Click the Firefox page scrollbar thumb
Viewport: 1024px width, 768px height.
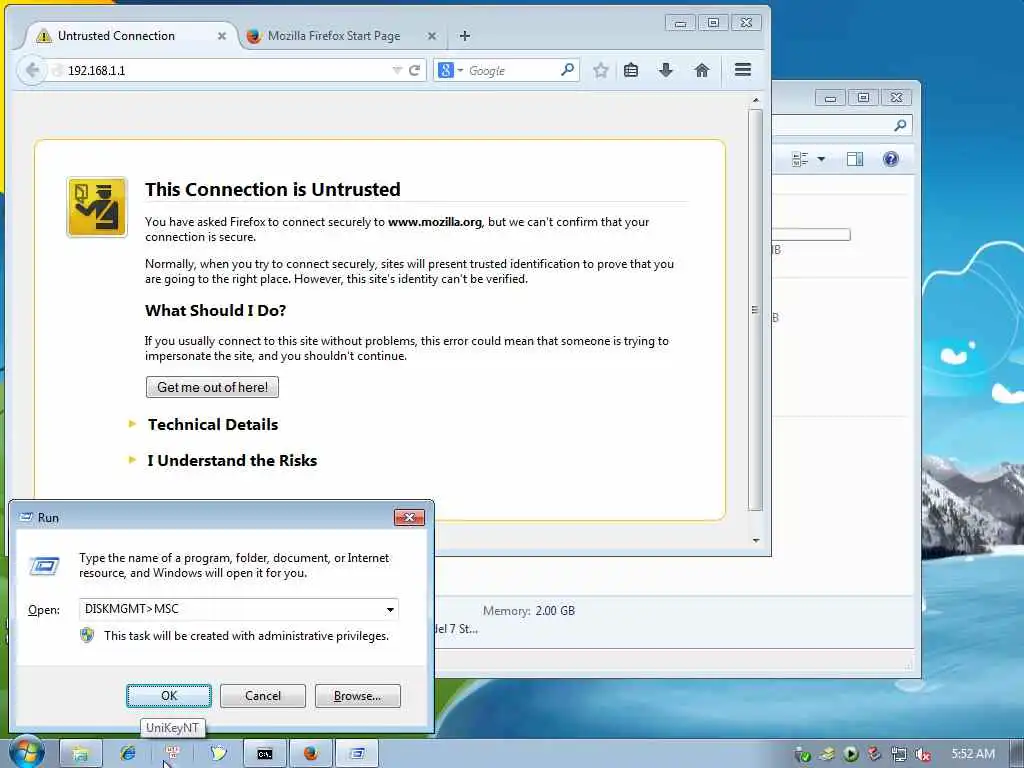(756, 310)
